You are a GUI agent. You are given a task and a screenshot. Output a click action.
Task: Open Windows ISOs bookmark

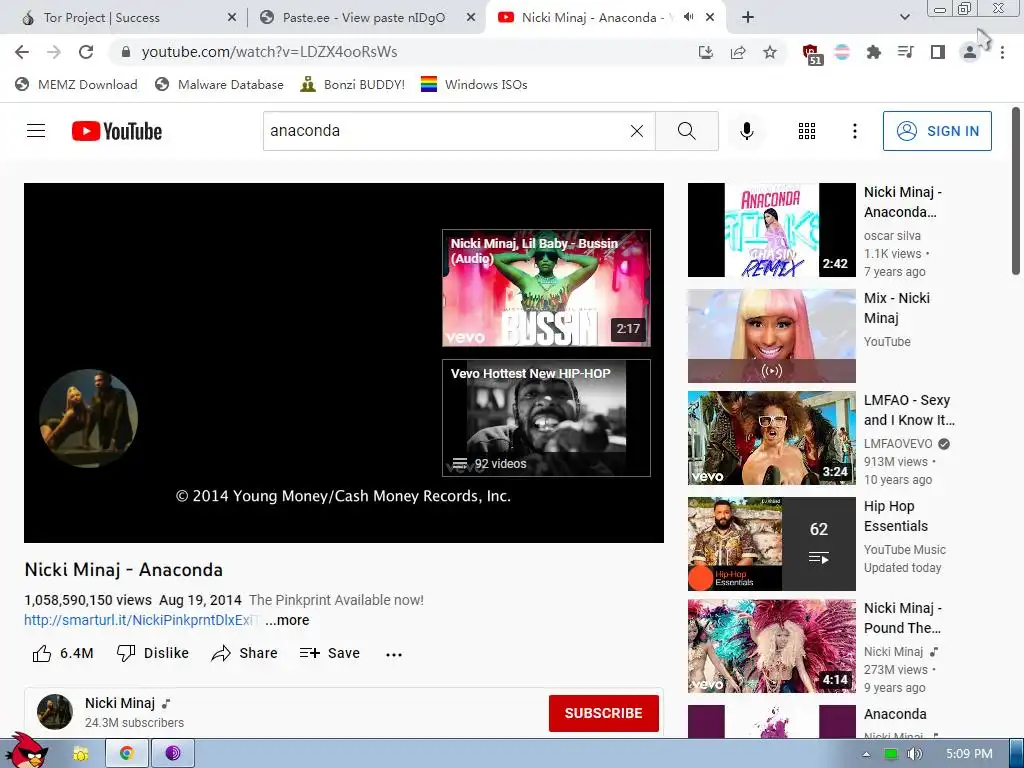click(x=474, y=85)
